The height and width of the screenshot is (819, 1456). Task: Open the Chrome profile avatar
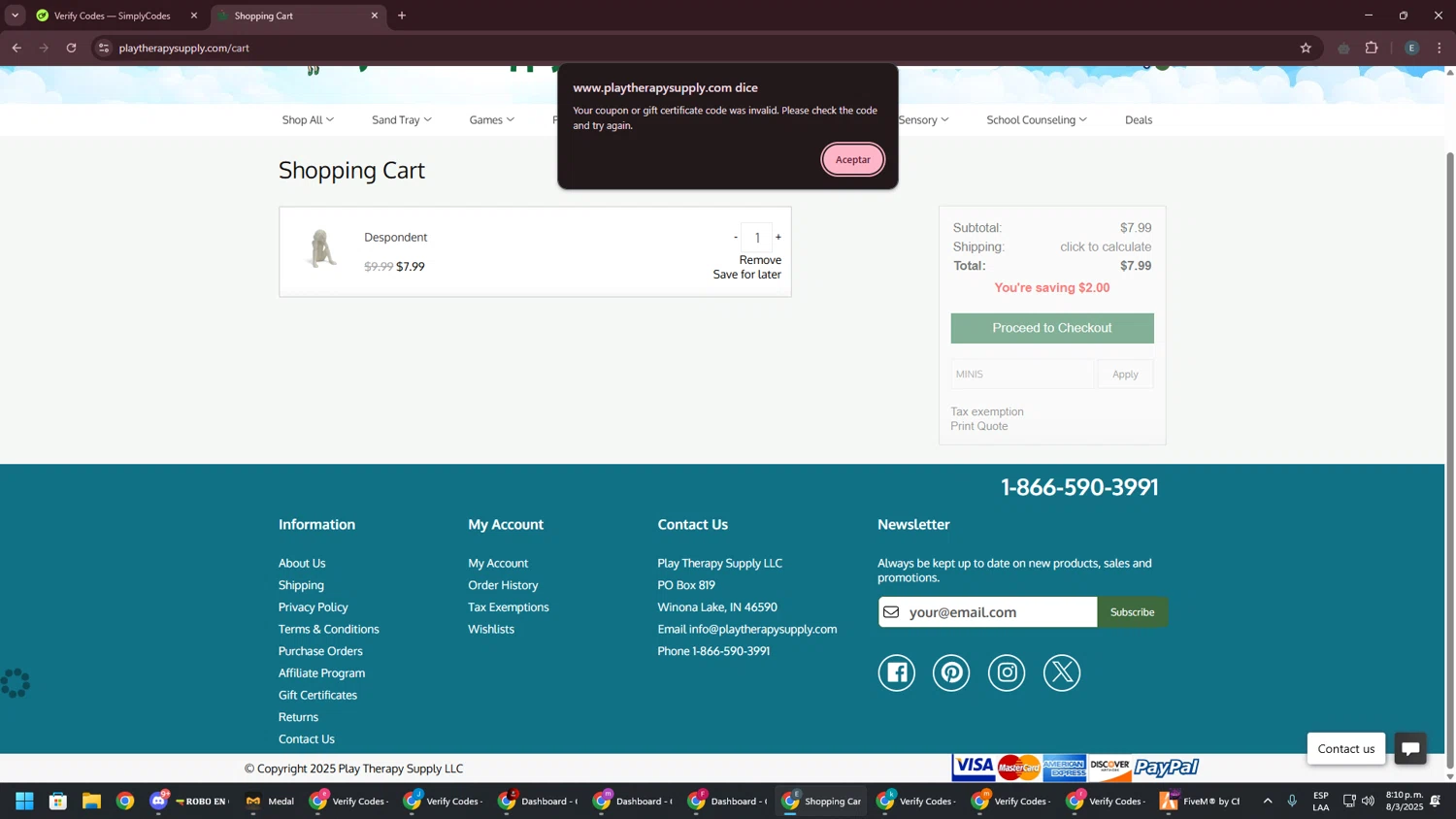[1411, 48]
